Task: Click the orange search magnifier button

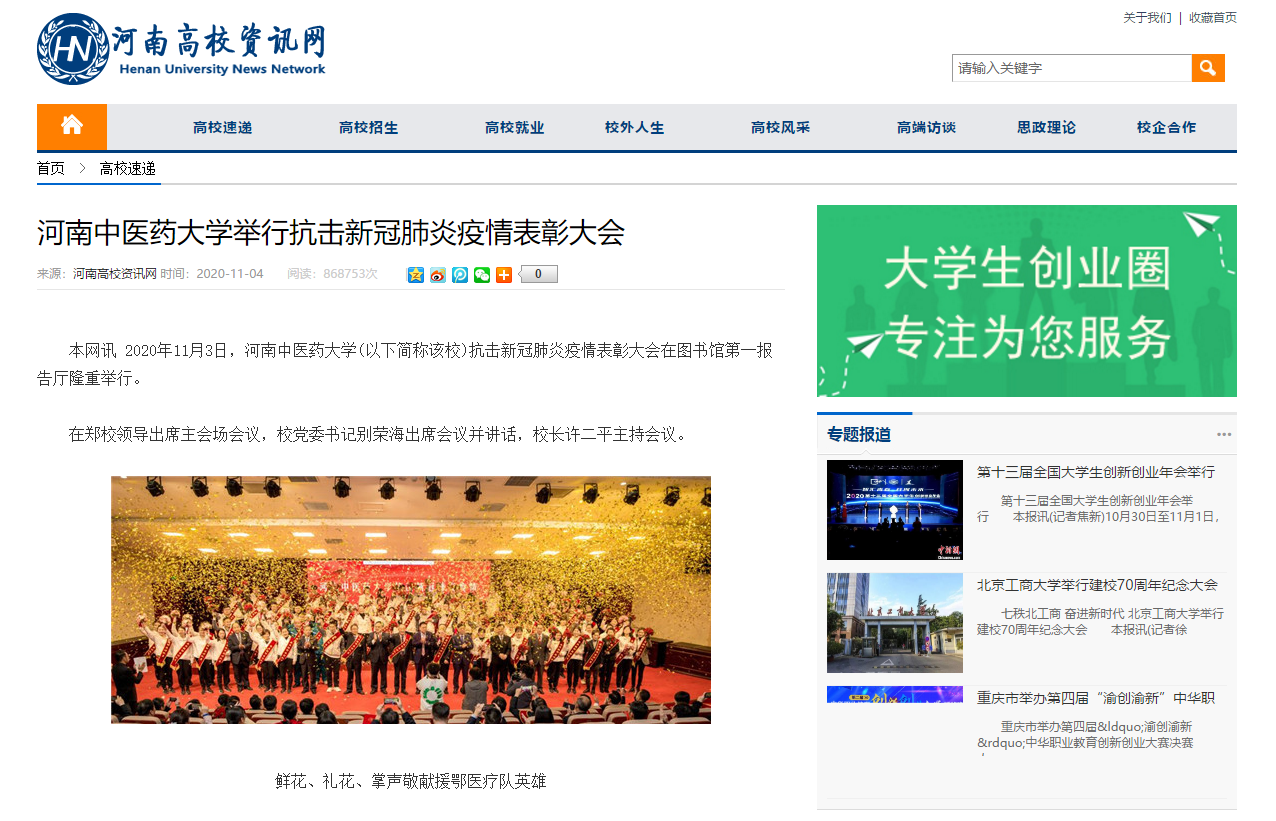Action: [1208, 68]
